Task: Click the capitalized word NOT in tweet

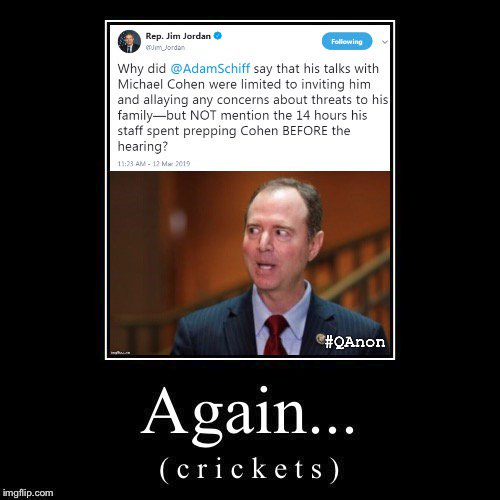Action: tap(203, 115)
